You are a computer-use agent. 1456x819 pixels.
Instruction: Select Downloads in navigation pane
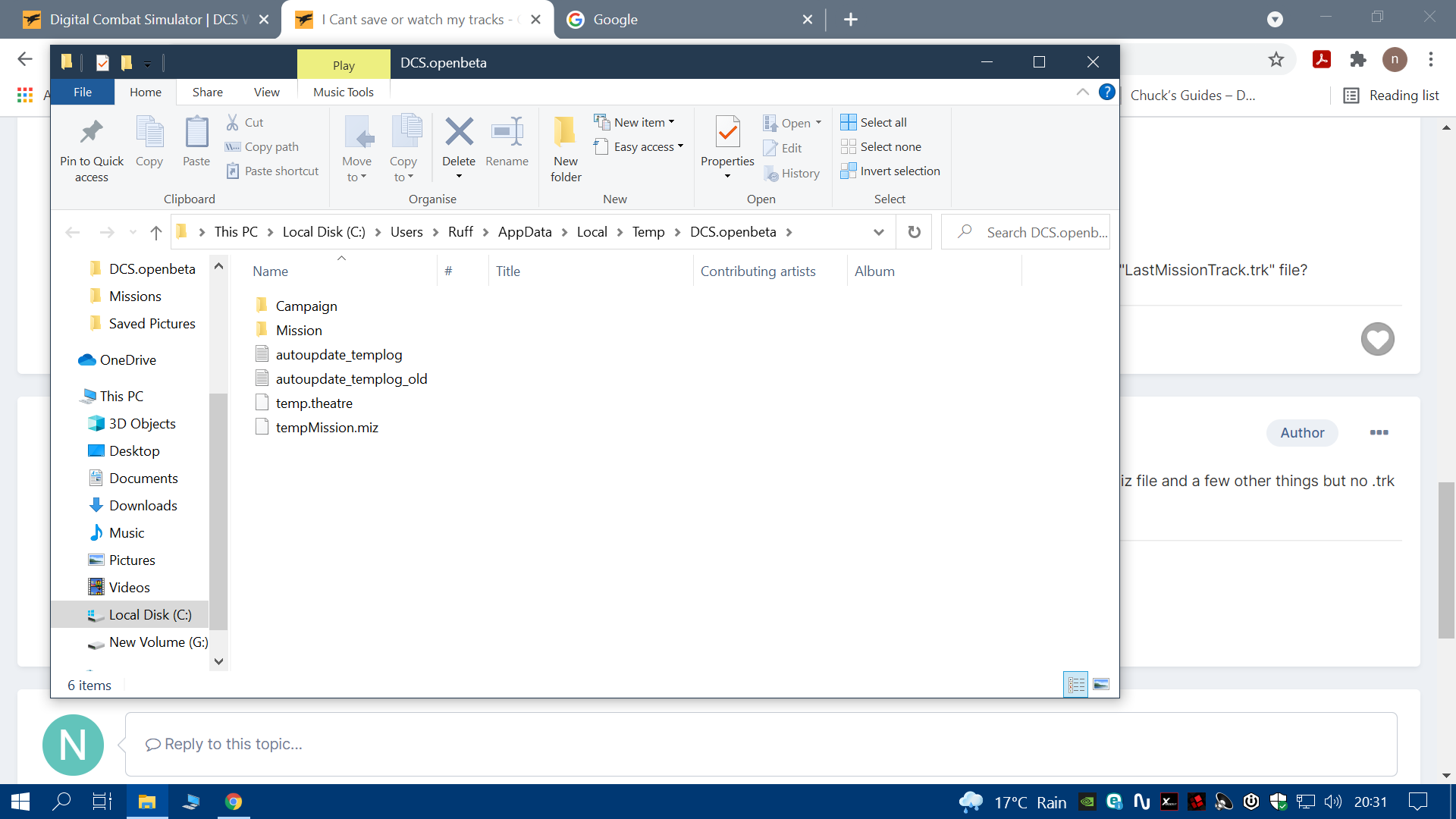(x=143, y=506)
